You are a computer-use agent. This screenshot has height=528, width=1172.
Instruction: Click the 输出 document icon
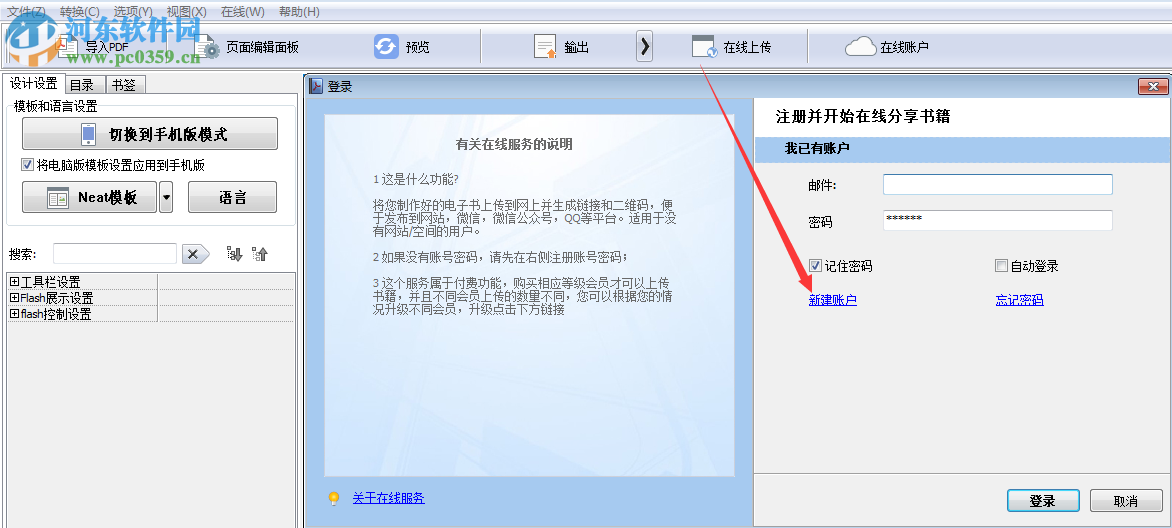(x=546, y=46)
